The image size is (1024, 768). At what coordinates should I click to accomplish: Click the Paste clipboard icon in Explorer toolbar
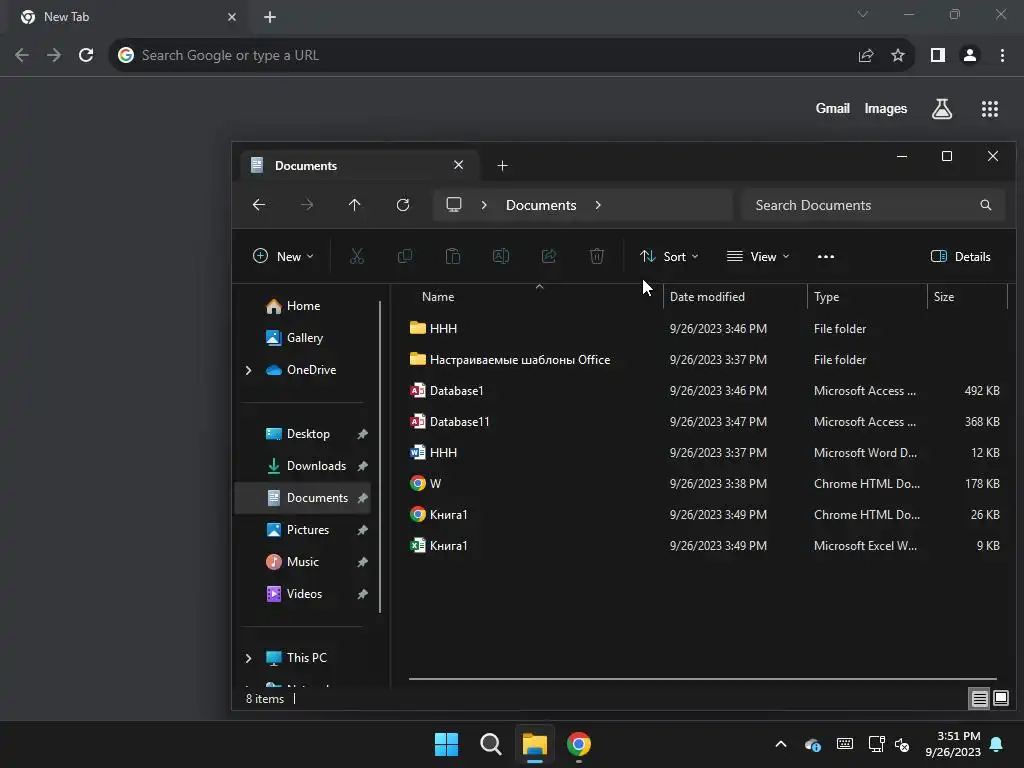tap(453, 256)
